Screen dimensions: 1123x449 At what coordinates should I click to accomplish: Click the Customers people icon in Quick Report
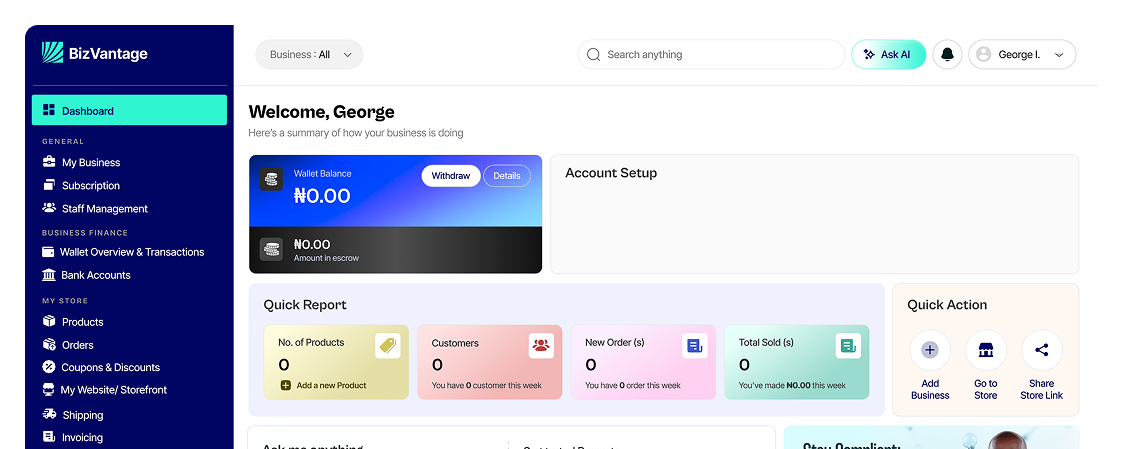click(x=541, y=346)
